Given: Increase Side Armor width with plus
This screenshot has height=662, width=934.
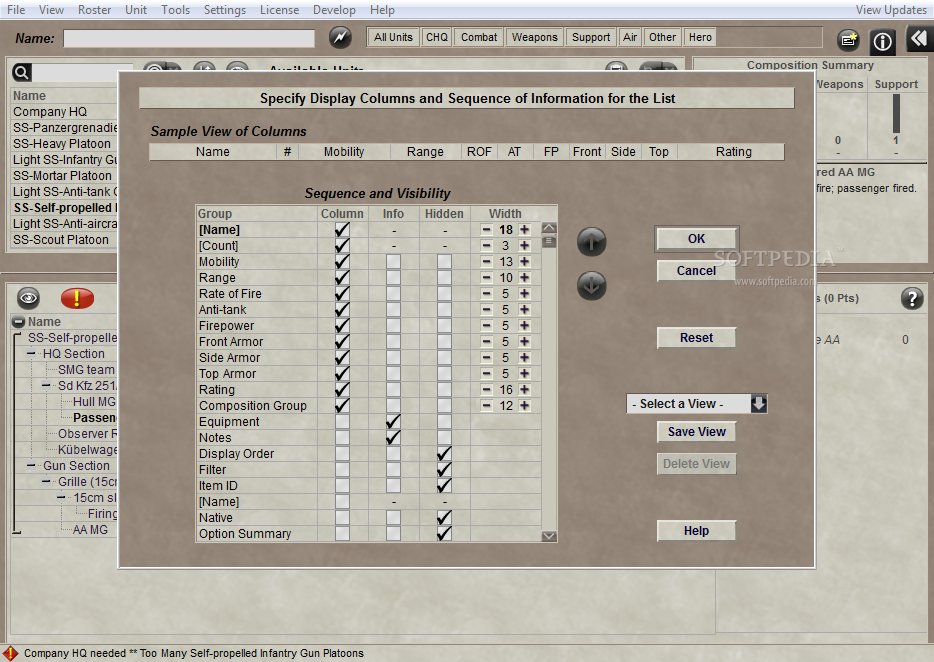Looking at the screenshot, I should [x=524, y=358].
